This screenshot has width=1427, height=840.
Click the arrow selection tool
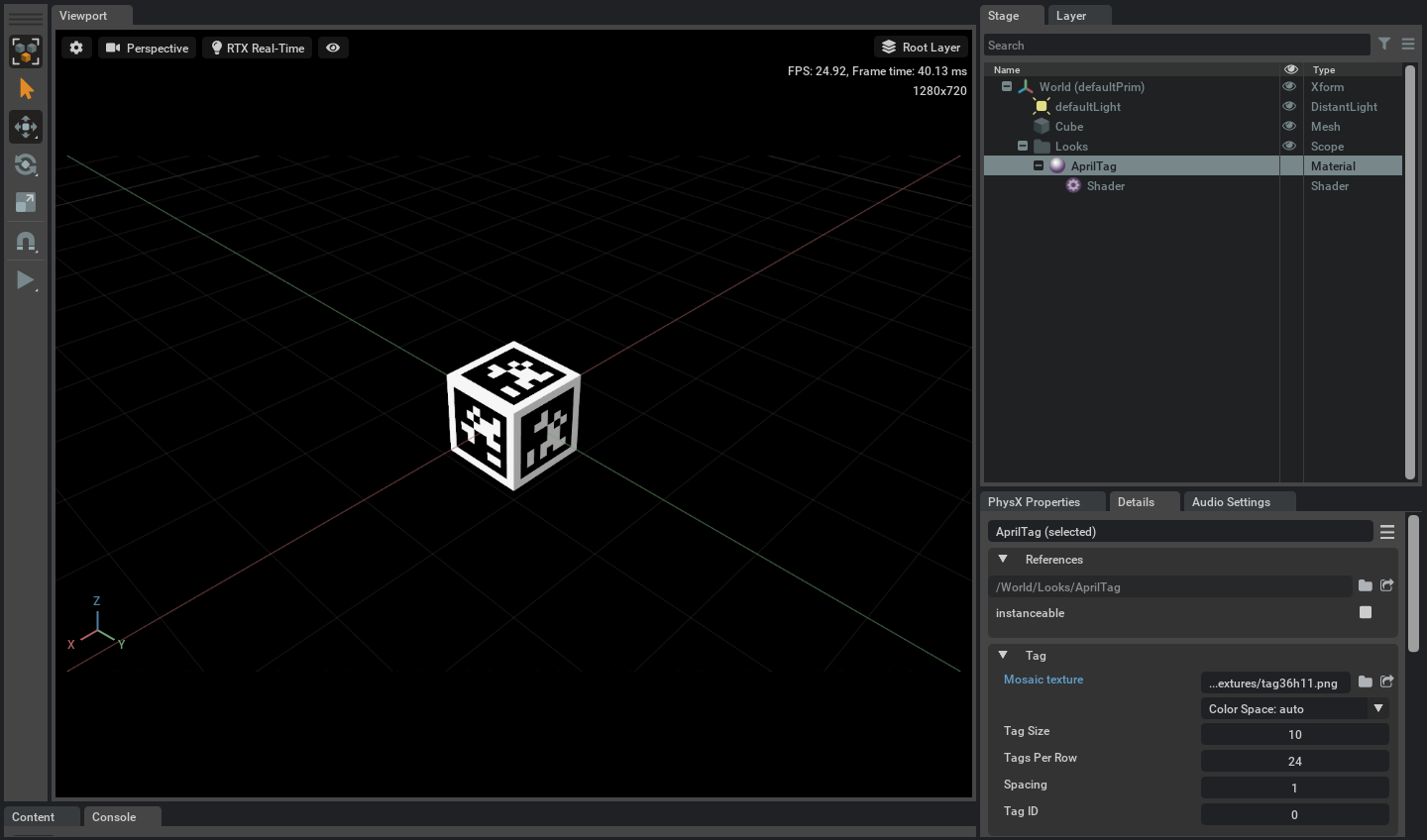[26, 89]
